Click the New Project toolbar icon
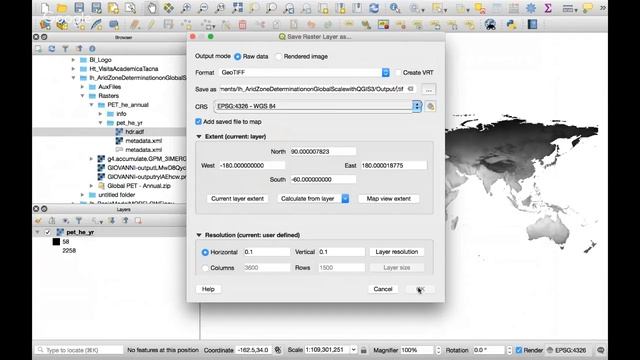Screen dimensions: 640x360 point(45,8)
